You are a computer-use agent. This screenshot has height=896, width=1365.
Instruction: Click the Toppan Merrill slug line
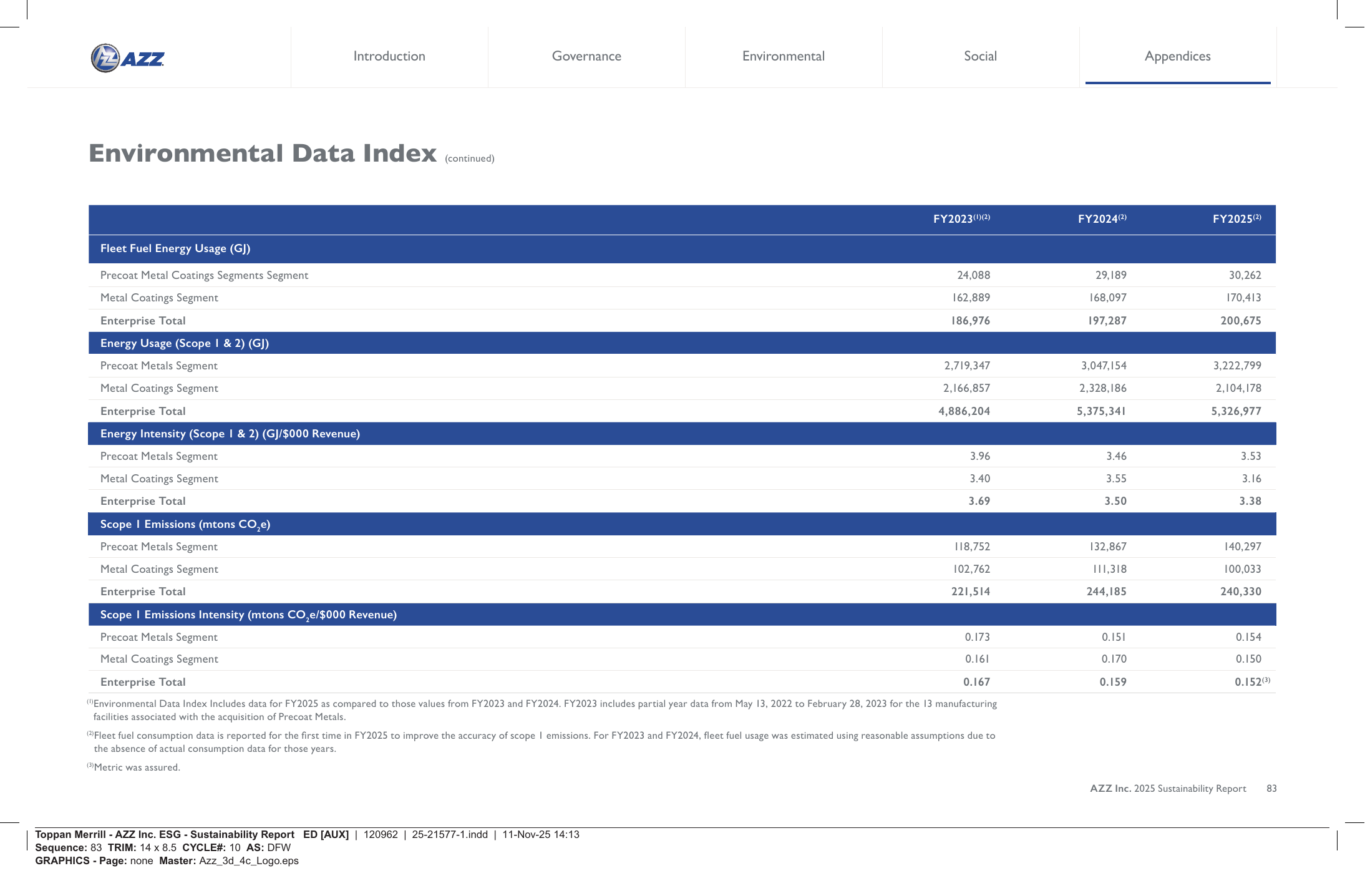point(307,834)
